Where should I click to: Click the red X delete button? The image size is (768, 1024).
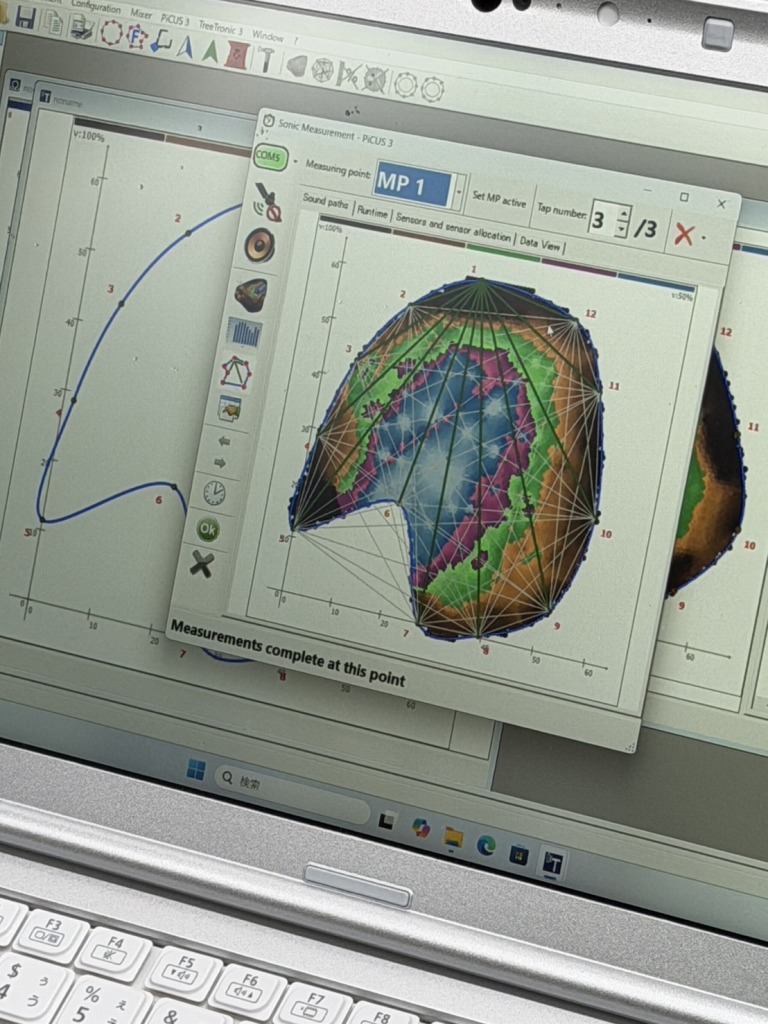(x=683, y=234)
